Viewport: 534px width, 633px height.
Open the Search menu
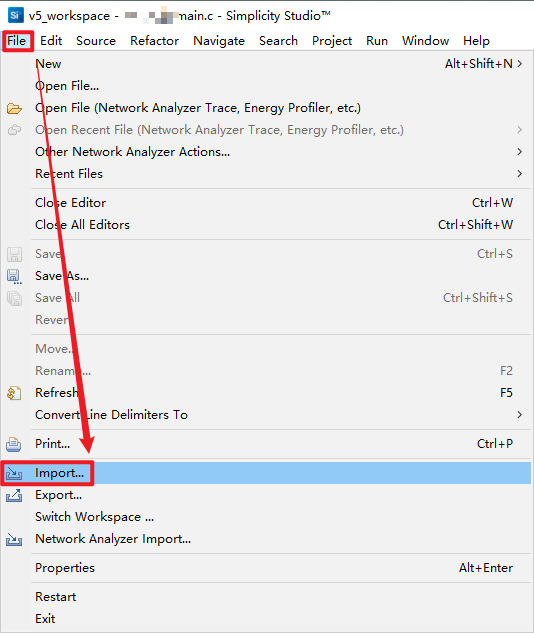pyautogui.click(x=279, y=41)
